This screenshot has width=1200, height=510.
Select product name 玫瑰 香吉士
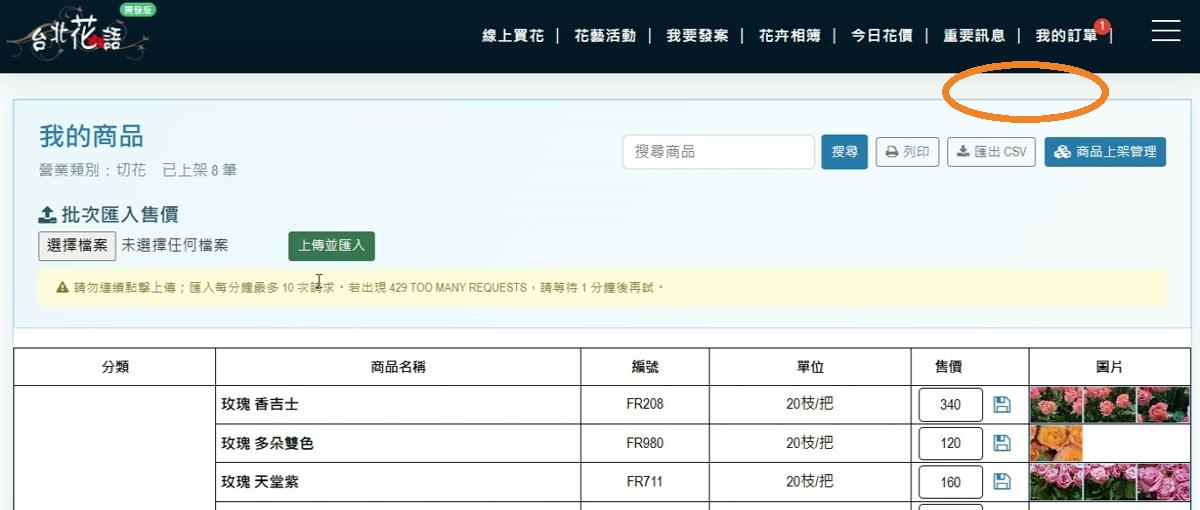click(260, 405)
